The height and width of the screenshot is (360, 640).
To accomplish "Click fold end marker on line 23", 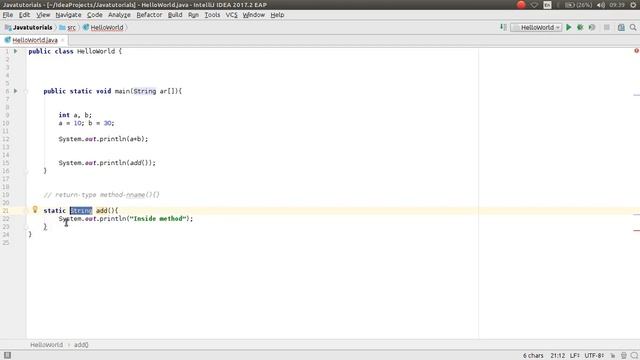I will [x=26, y=227].
